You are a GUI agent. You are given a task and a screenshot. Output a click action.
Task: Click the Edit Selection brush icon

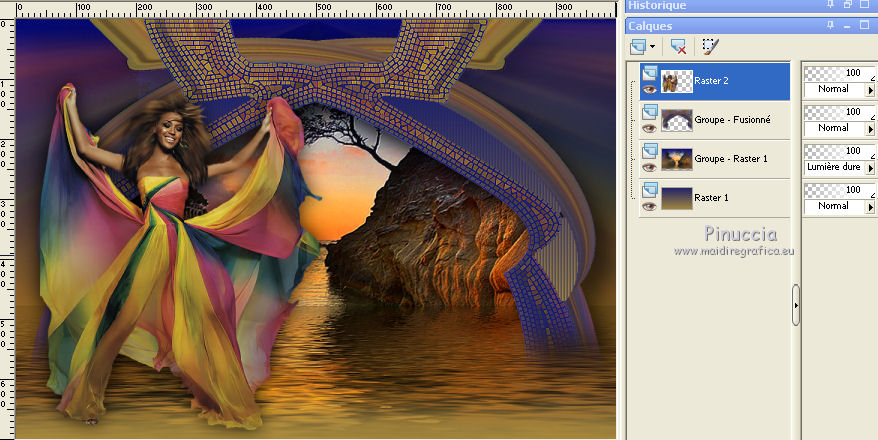pyautogui.click(x=710, y=46)
